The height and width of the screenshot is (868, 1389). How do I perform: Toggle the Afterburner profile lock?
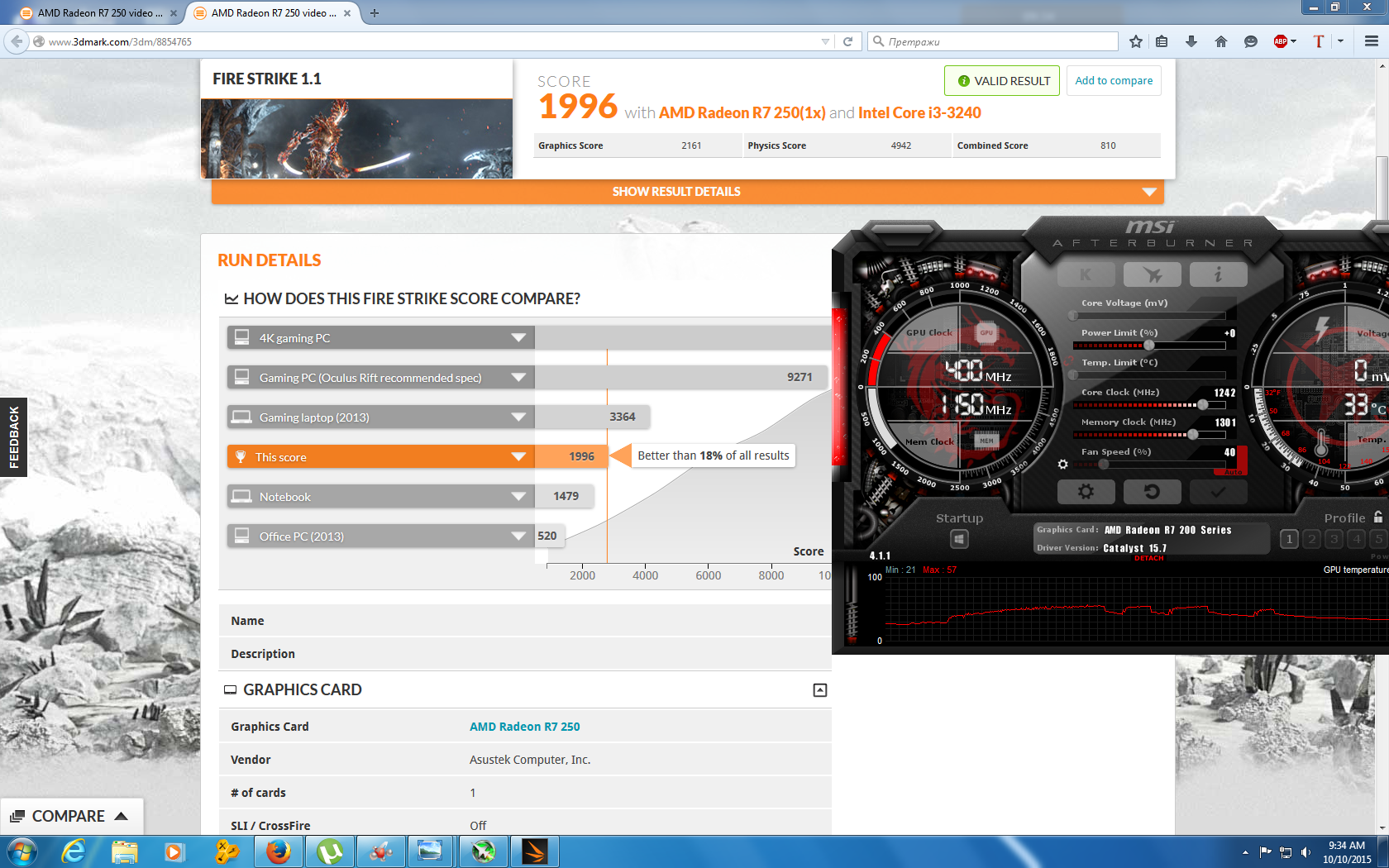[x=1378, y=517]
